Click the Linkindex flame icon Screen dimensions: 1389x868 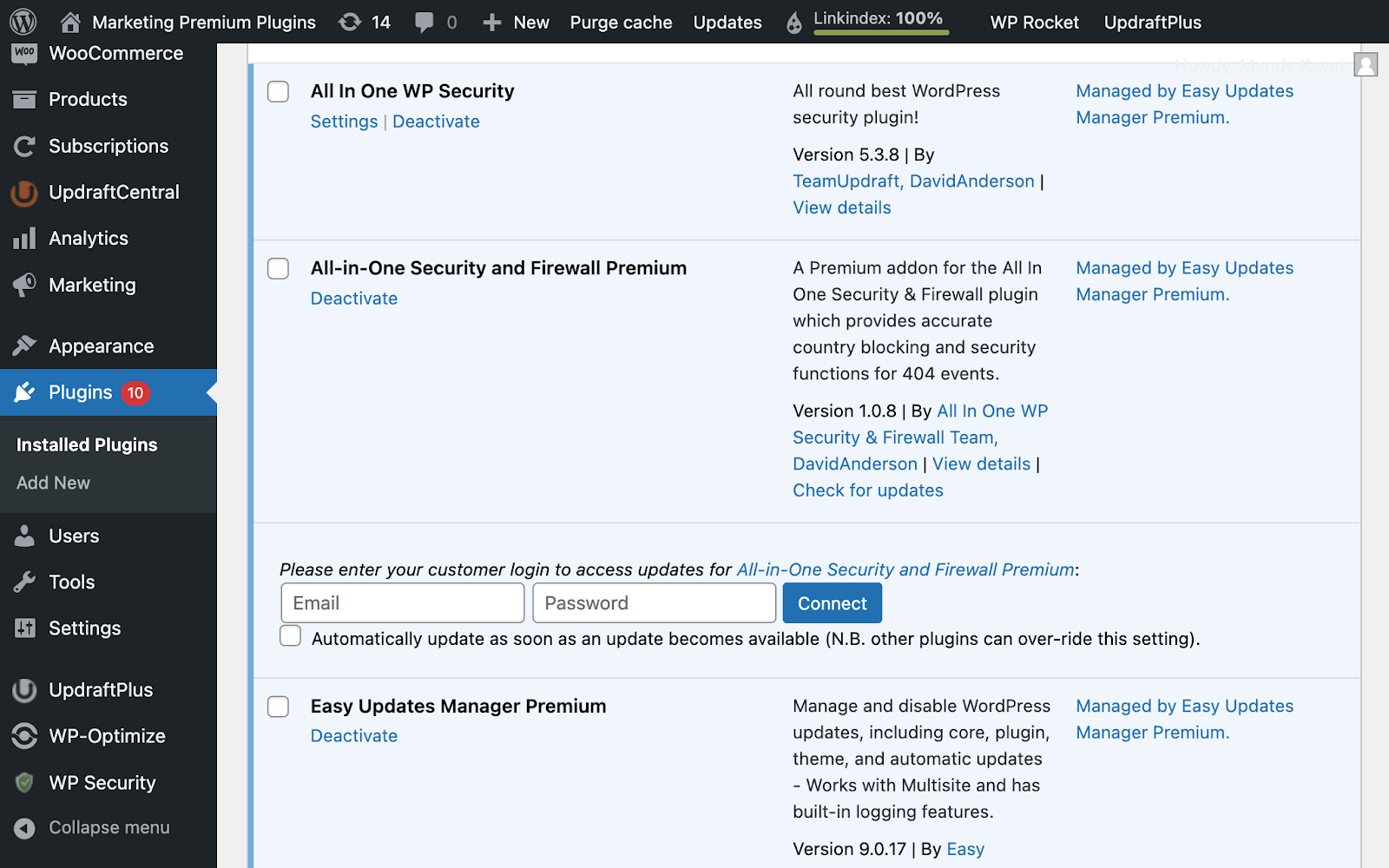click(x=794, y=23)
